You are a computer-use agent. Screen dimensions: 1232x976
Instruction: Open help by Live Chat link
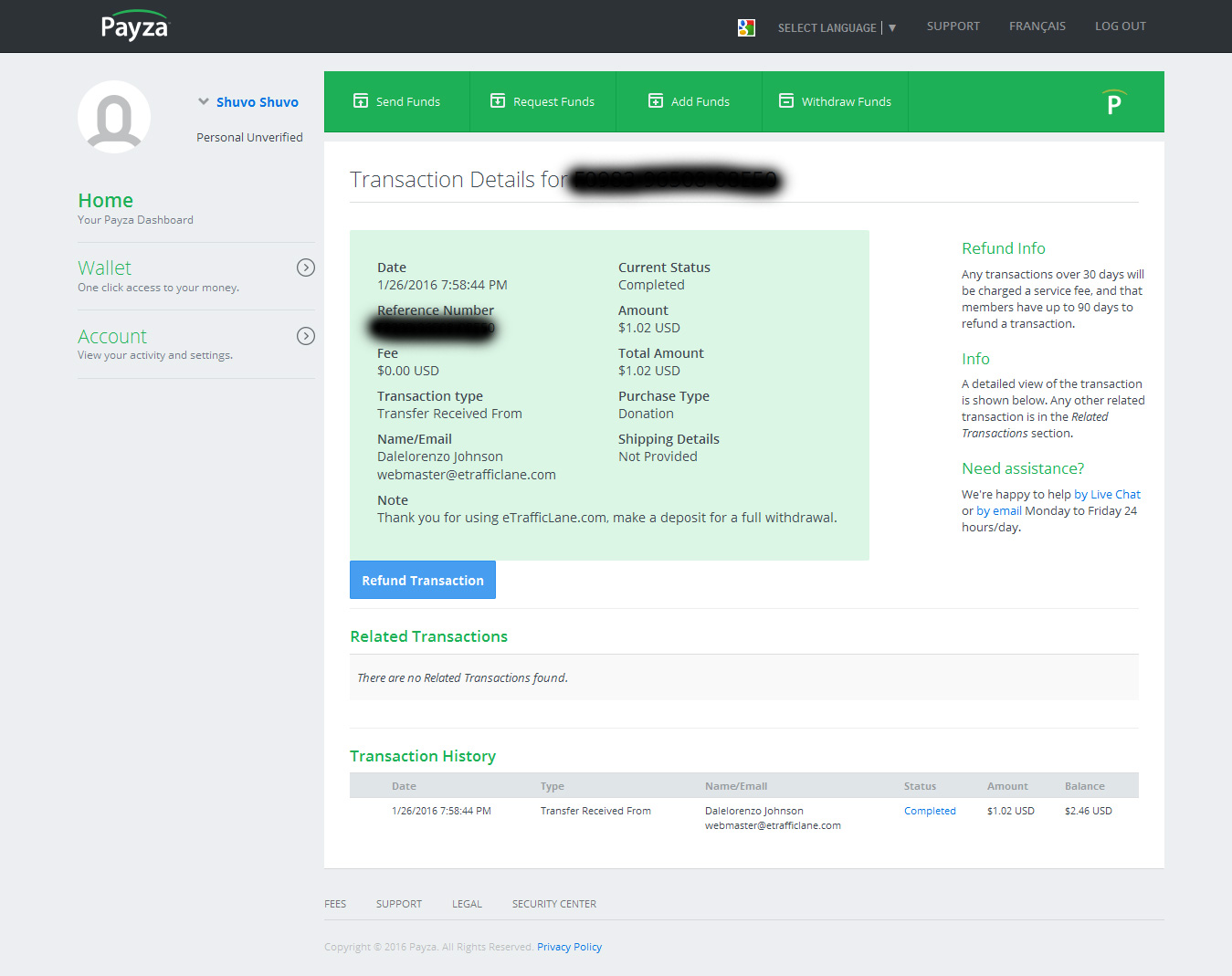tap(1107, 494)
